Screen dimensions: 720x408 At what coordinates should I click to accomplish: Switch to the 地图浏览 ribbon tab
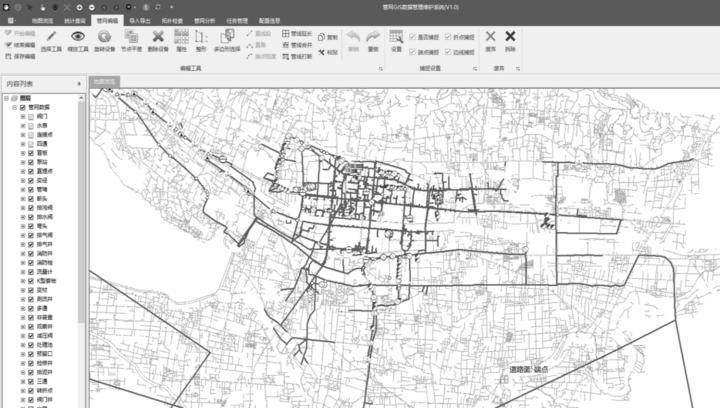[42, 21]
